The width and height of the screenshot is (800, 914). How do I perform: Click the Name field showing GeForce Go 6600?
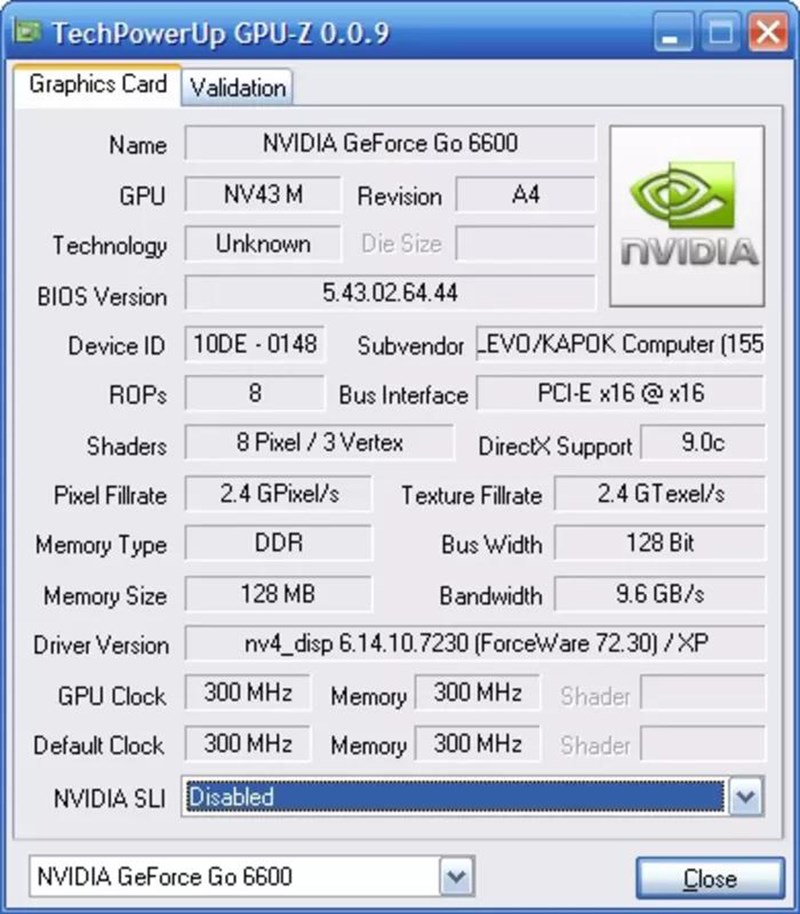pyautogui.click(x=390, y=143)
